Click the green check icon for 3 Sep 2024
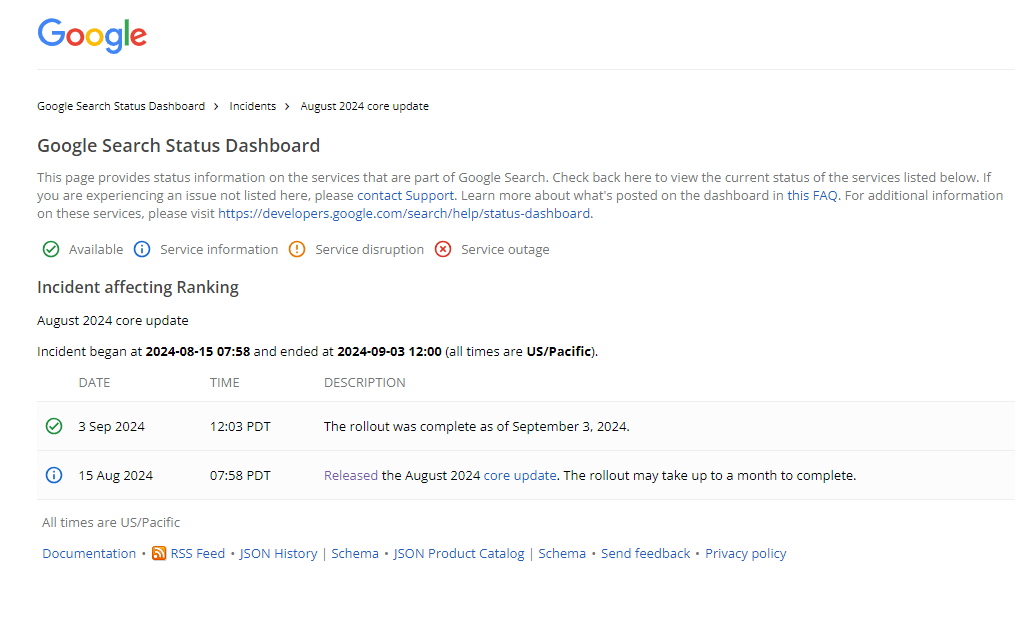Screen dimensions: 1027x622 (54, 426)
